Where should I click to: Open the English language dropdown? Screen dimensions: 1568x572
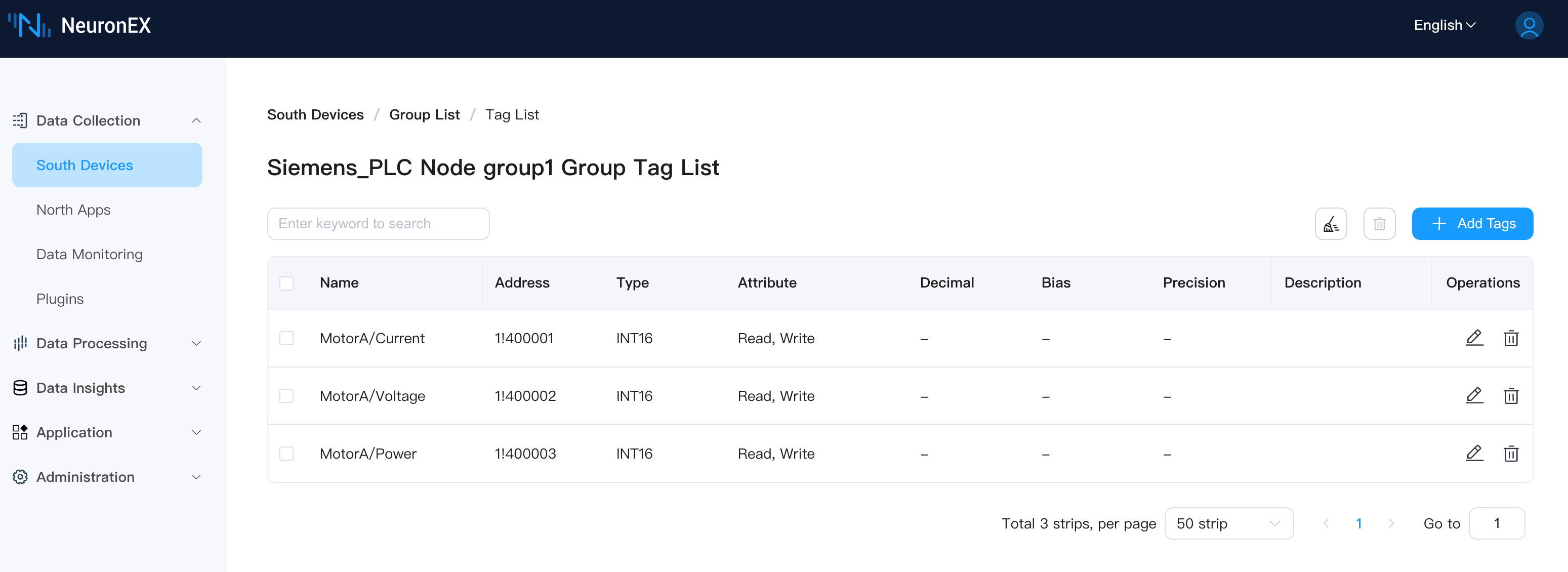pyautogui.click(x=1444, y=25)
